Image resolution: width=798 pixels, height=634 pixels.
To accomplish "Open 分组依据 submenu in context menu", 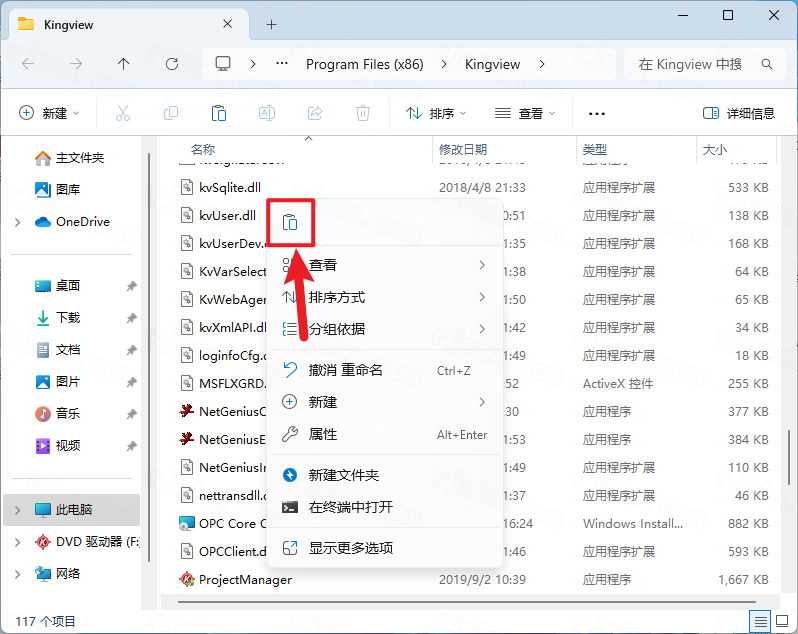I will click(385, 329).
